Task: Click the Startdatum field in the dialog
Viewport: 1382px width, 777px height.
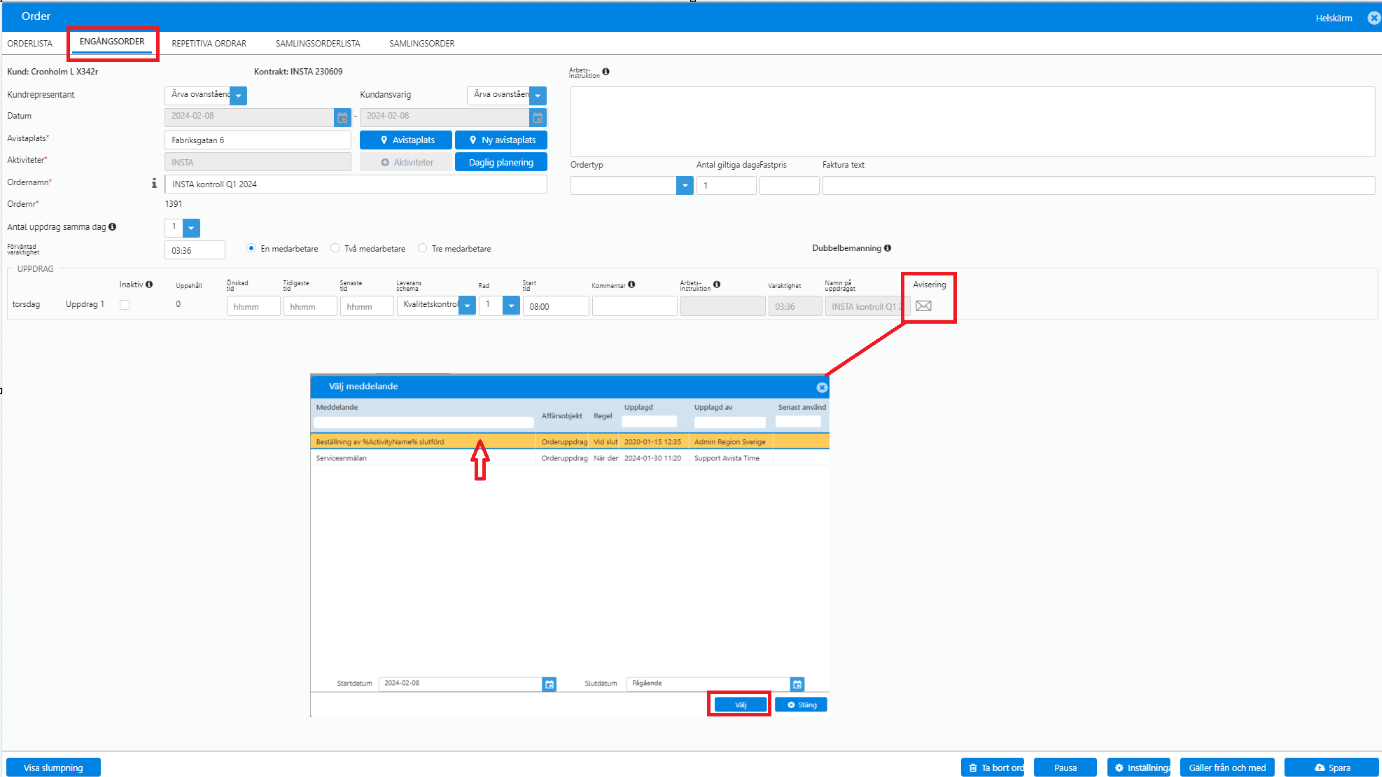Action: [460, 684]
